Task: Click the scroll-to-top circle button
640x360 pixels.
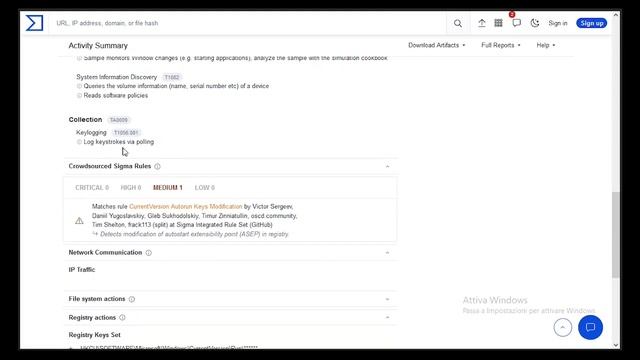Action: tap(562, 327)
